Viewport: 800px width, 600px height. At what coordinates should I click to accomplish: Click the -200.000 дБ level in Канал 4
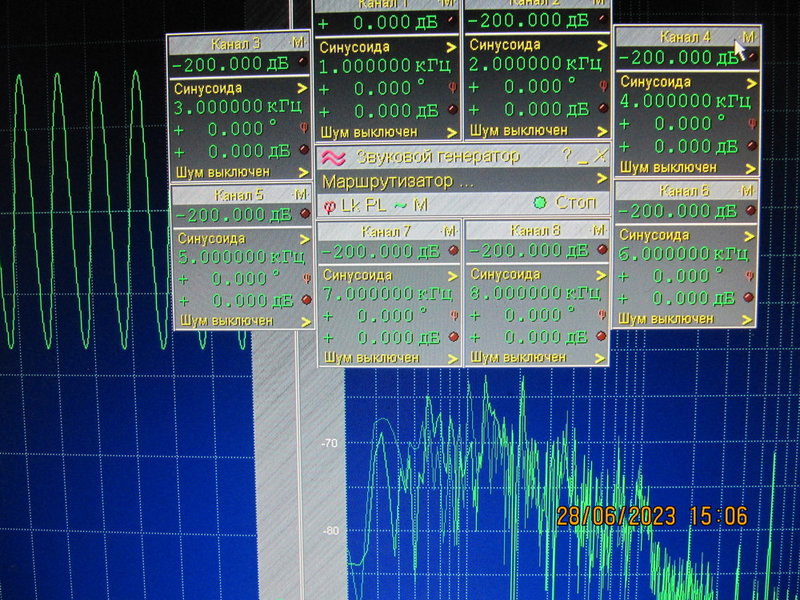pos(679,58)
